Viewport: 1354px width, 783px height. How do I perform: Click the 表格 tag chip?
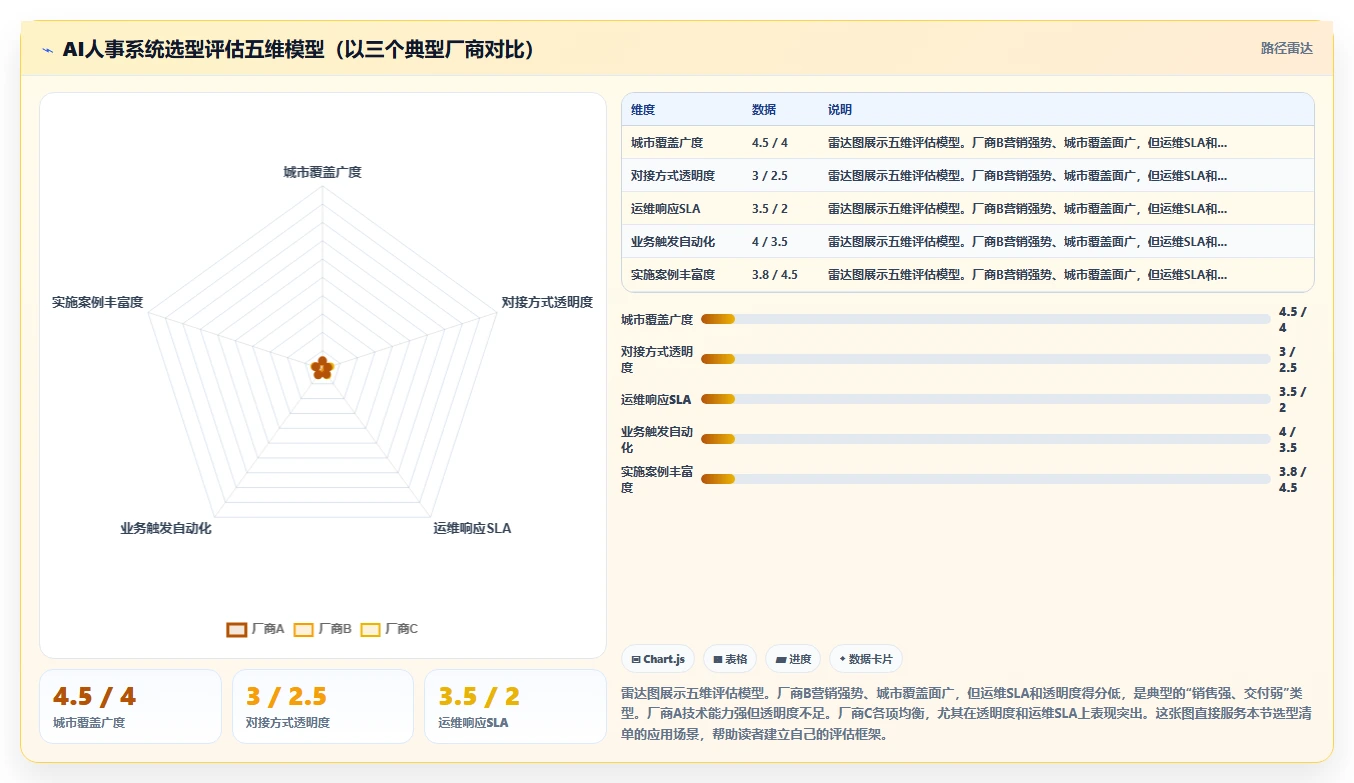(x=729, y=659)
